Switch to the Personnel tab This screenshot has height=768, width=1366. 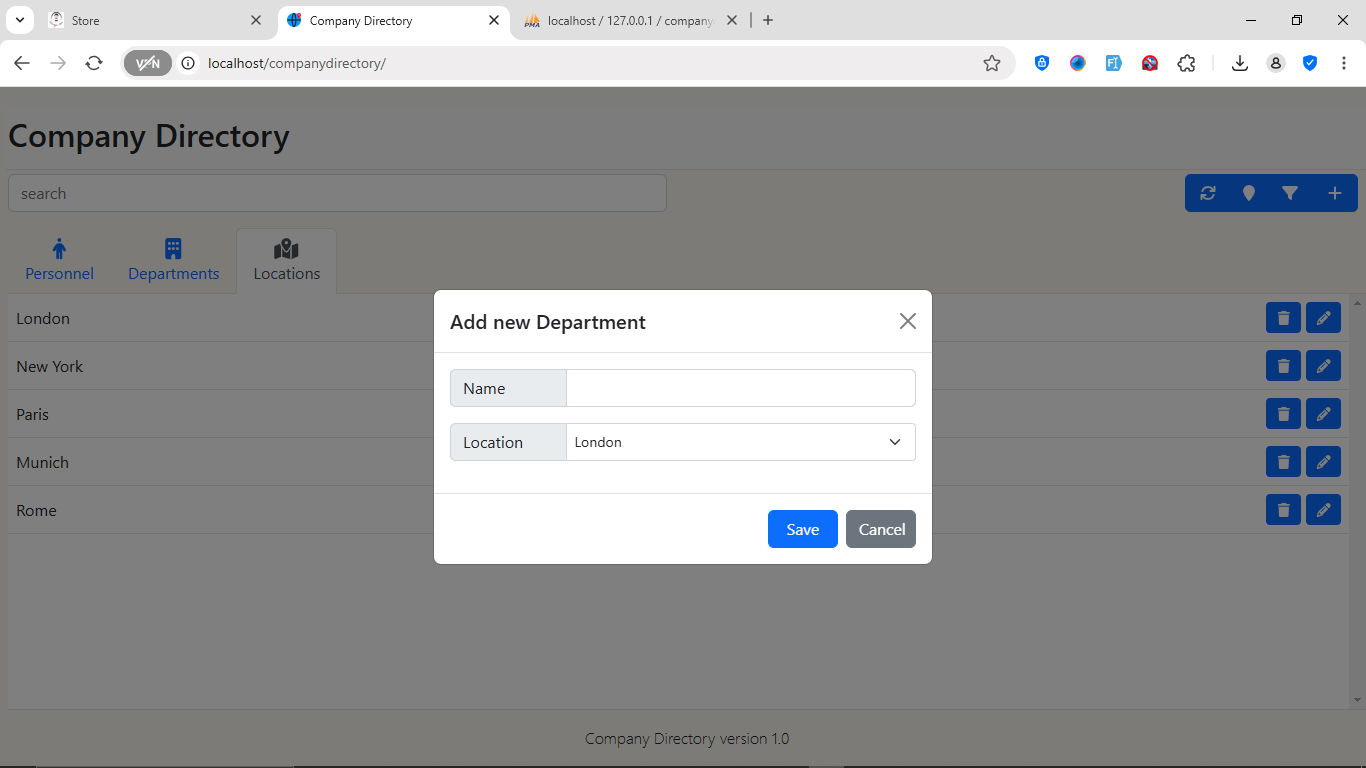pyautogui.click(x=60, y=260)
